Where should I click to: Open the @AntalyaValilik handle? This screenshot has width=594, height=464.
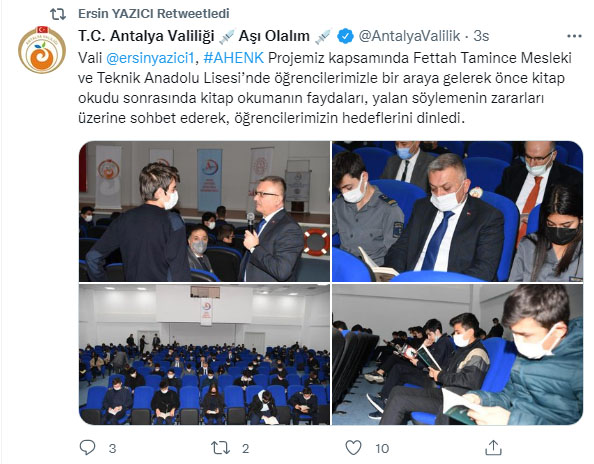click(x=409, y=36)
